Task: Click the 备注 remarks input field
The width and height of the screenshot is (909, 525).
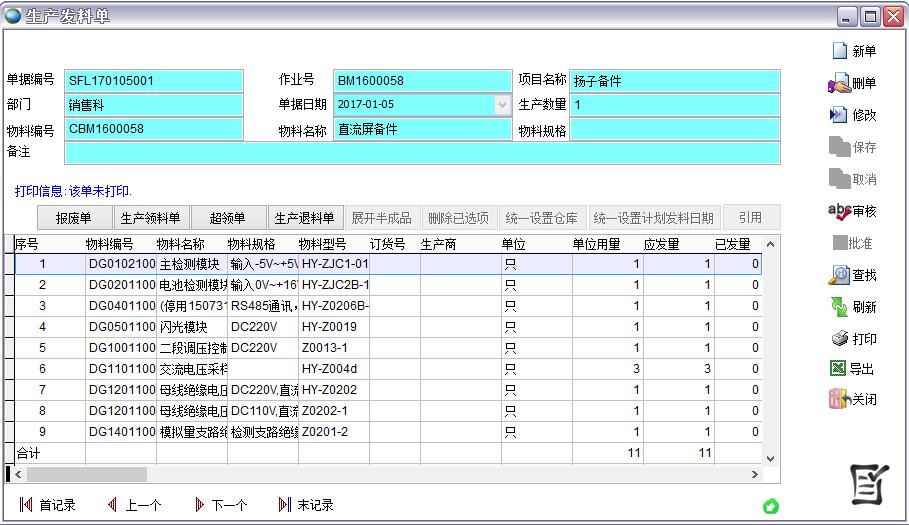Action: (x=421, y=153)
